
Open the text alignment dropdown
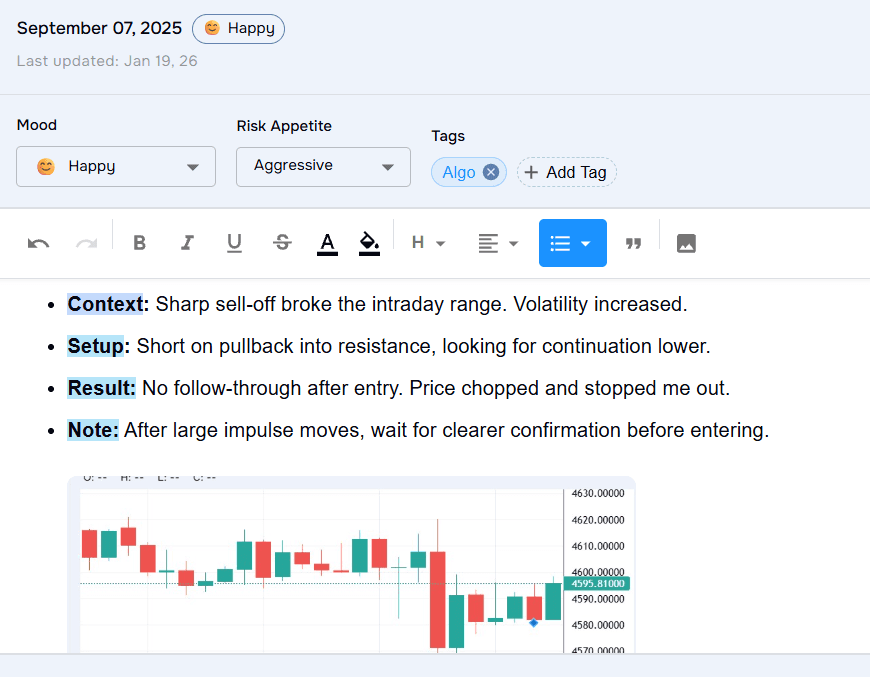click(497, 243)
